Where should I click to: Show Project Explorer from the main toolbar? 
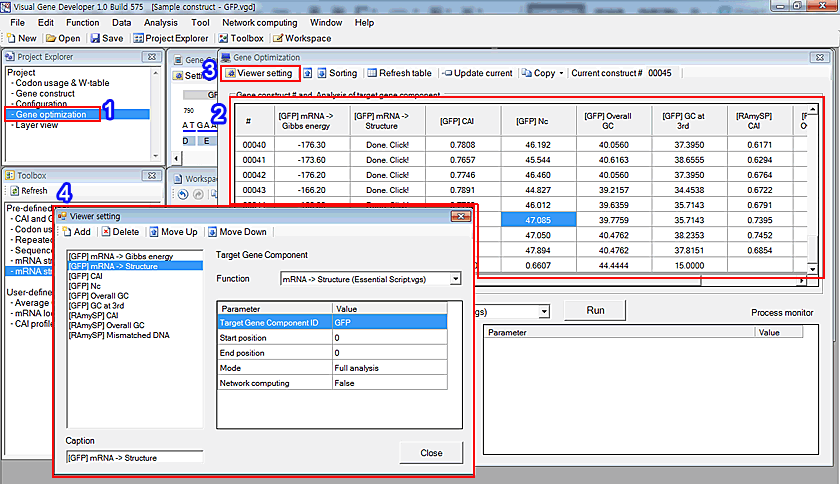170,38
